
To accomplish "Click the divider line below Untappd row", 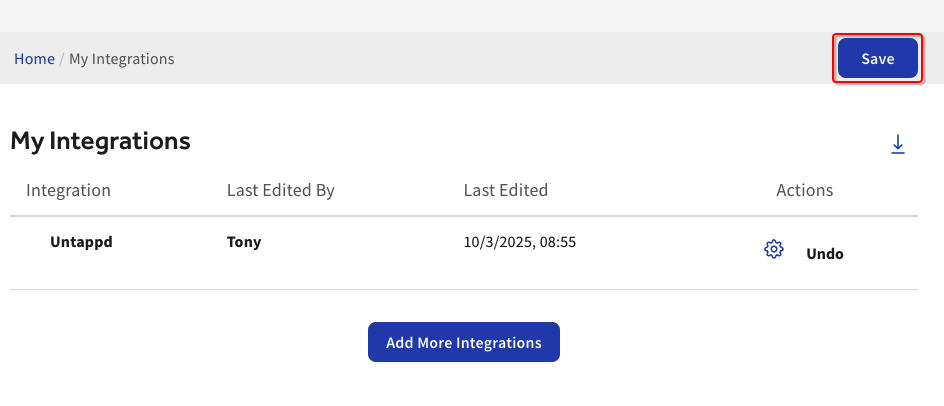I will [464, 290].
